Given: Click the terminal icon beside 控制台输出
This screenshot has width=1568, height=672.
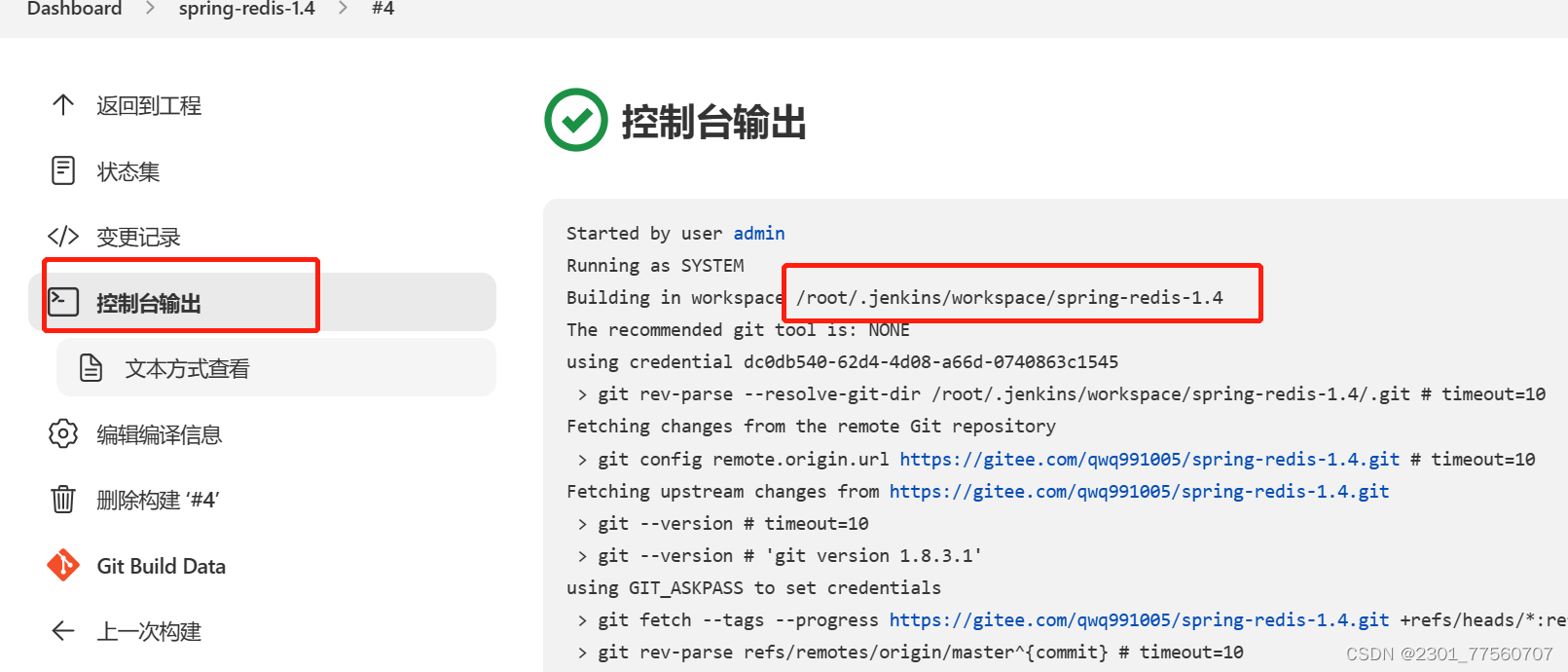Looking at the screenshot, I should click(63, 302).
